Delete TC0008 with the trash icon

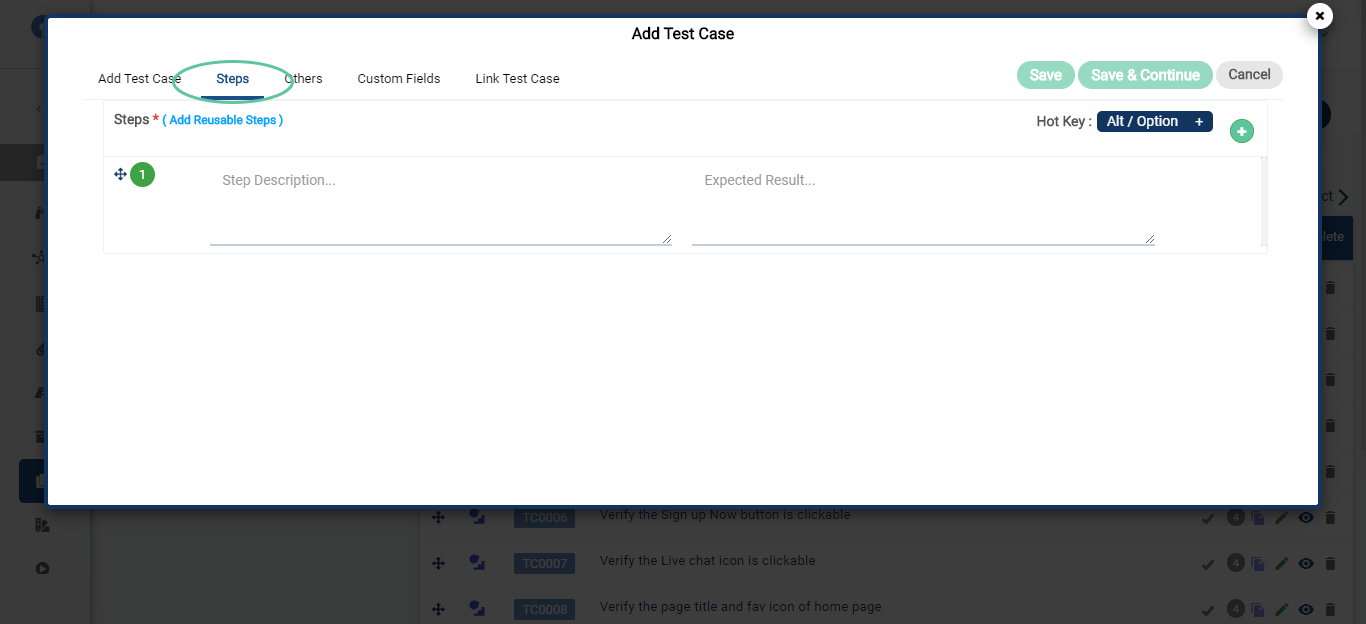tap(1330, 609)
